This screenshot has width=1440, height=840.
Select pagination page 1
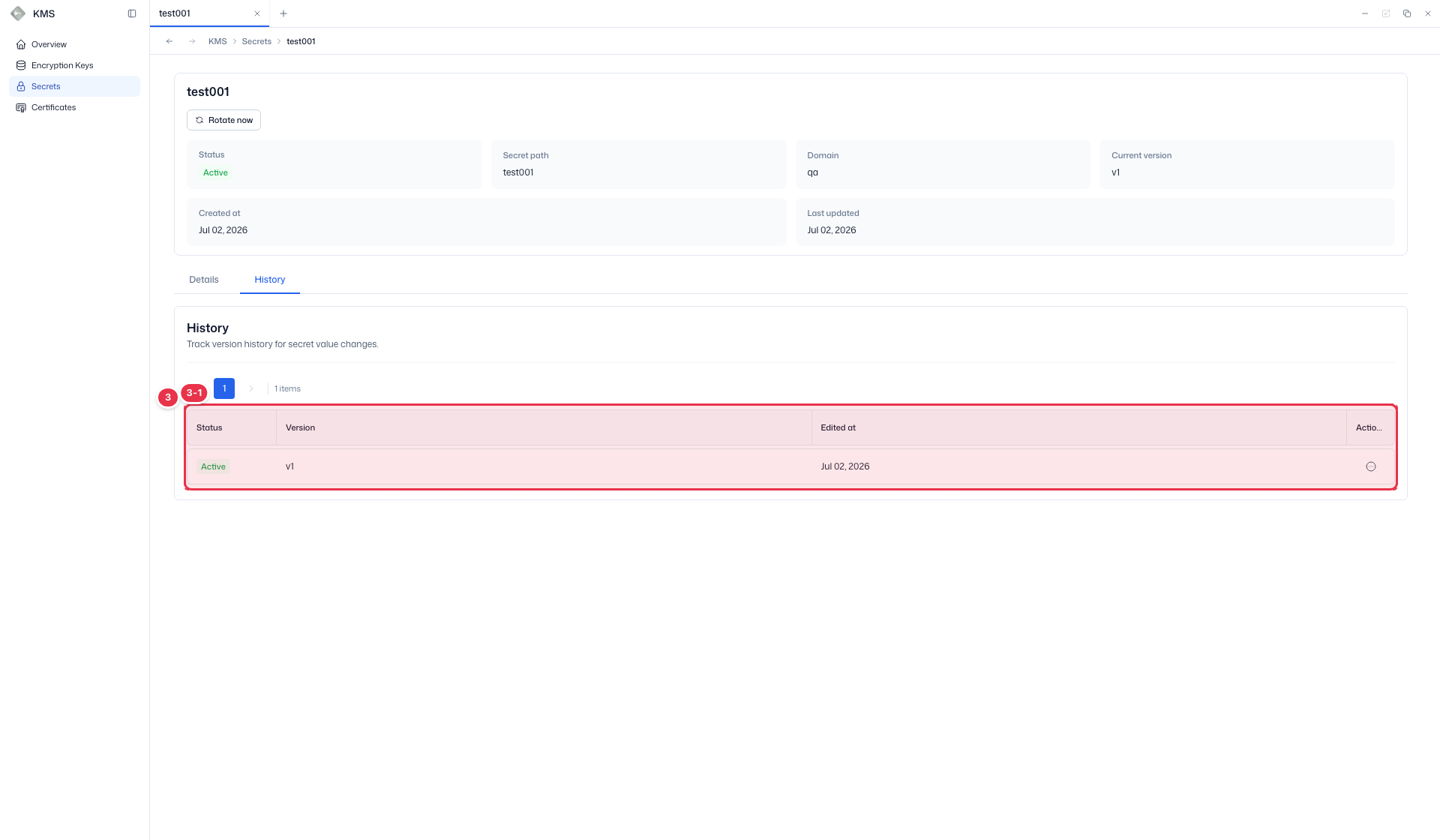coord(224,388)
